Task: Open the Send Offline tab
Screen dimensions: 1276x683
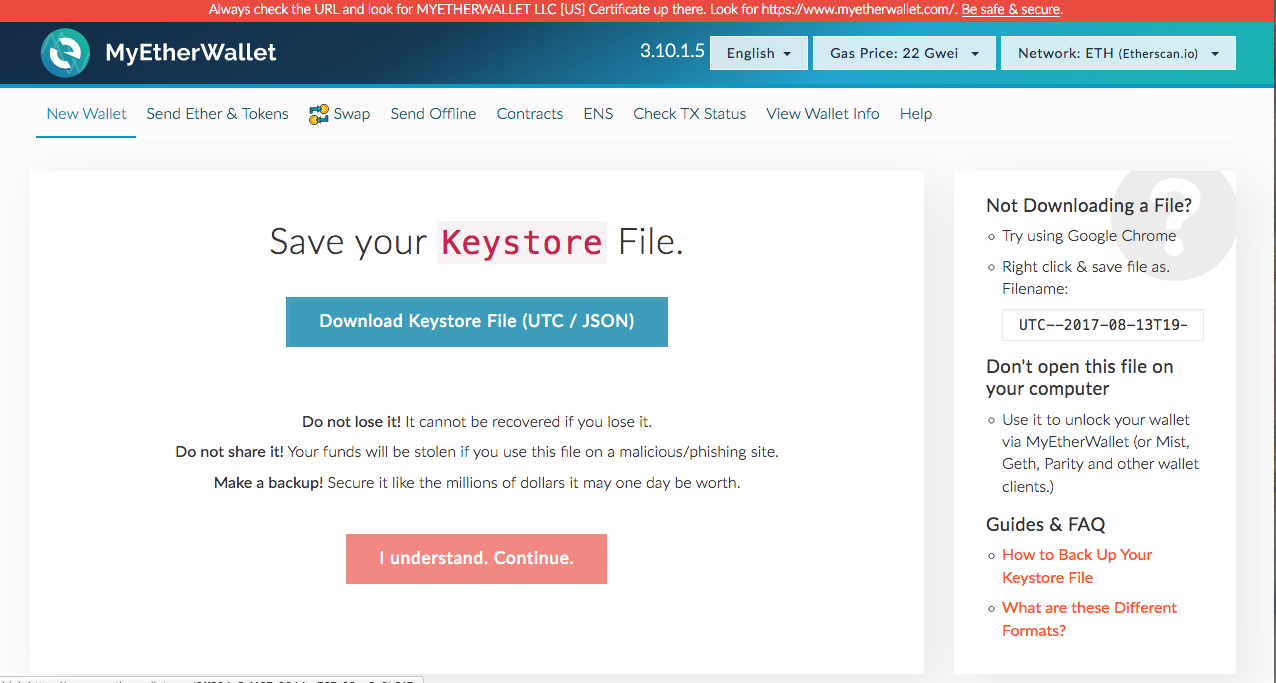Action: point(433,114)
